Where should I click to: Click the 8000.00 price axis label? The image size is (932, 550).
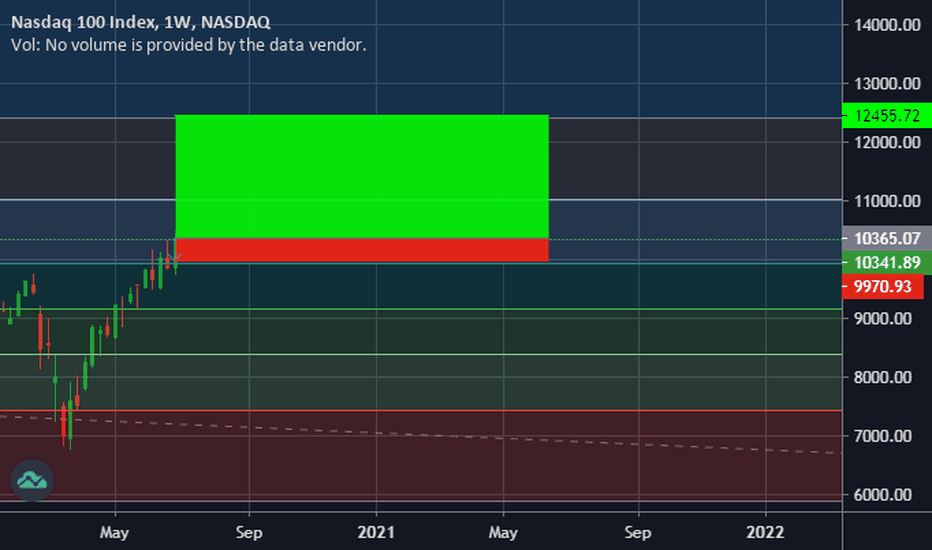pyautogui.click(x=883, y=377)
